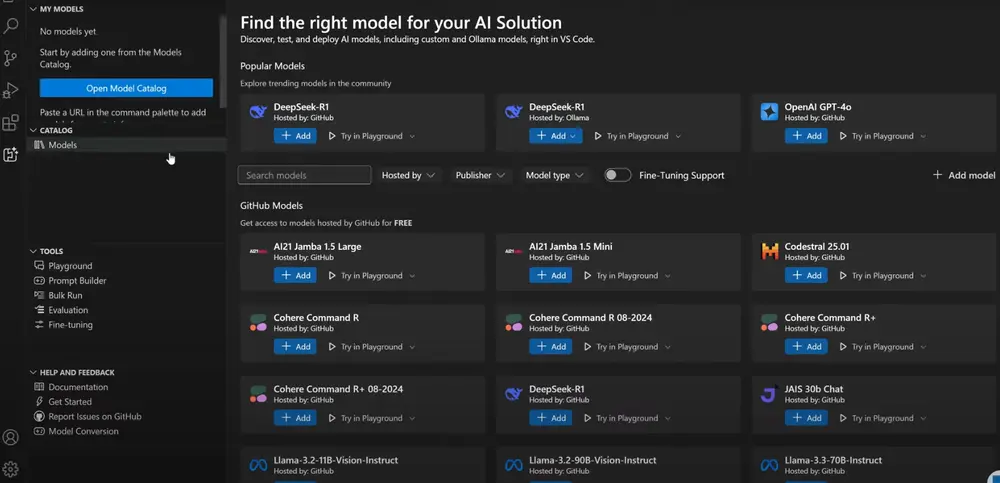
Task: Click AI21 Jamba 1.5 Large logo
Action: point(258,251)
